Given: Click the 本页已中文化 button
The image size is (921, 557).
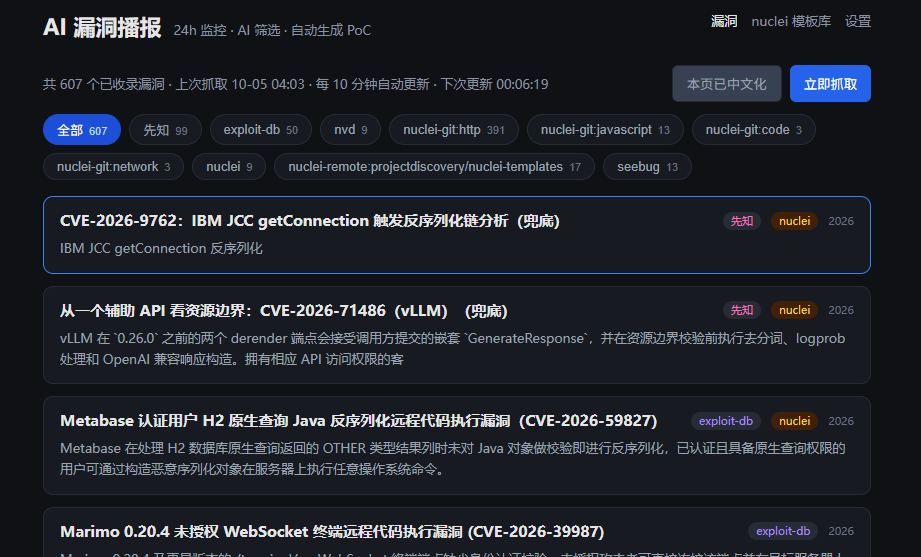Looking at the screenshot, I should [x=727, y=83].
